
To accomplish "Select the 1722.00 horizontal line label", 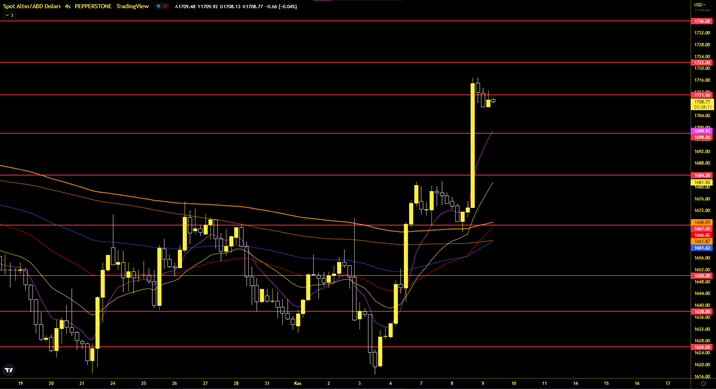I will point(702,63).
